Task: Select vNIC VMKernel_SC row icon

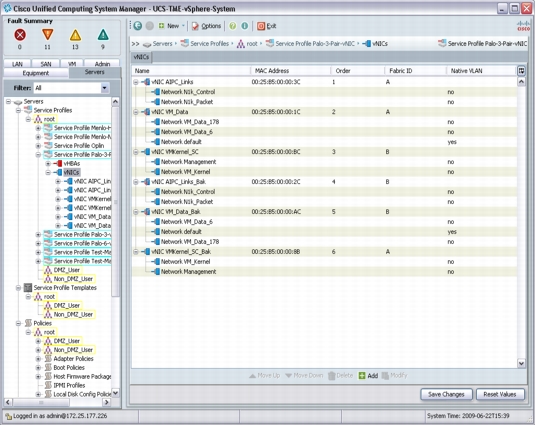Action: (147, 152)
